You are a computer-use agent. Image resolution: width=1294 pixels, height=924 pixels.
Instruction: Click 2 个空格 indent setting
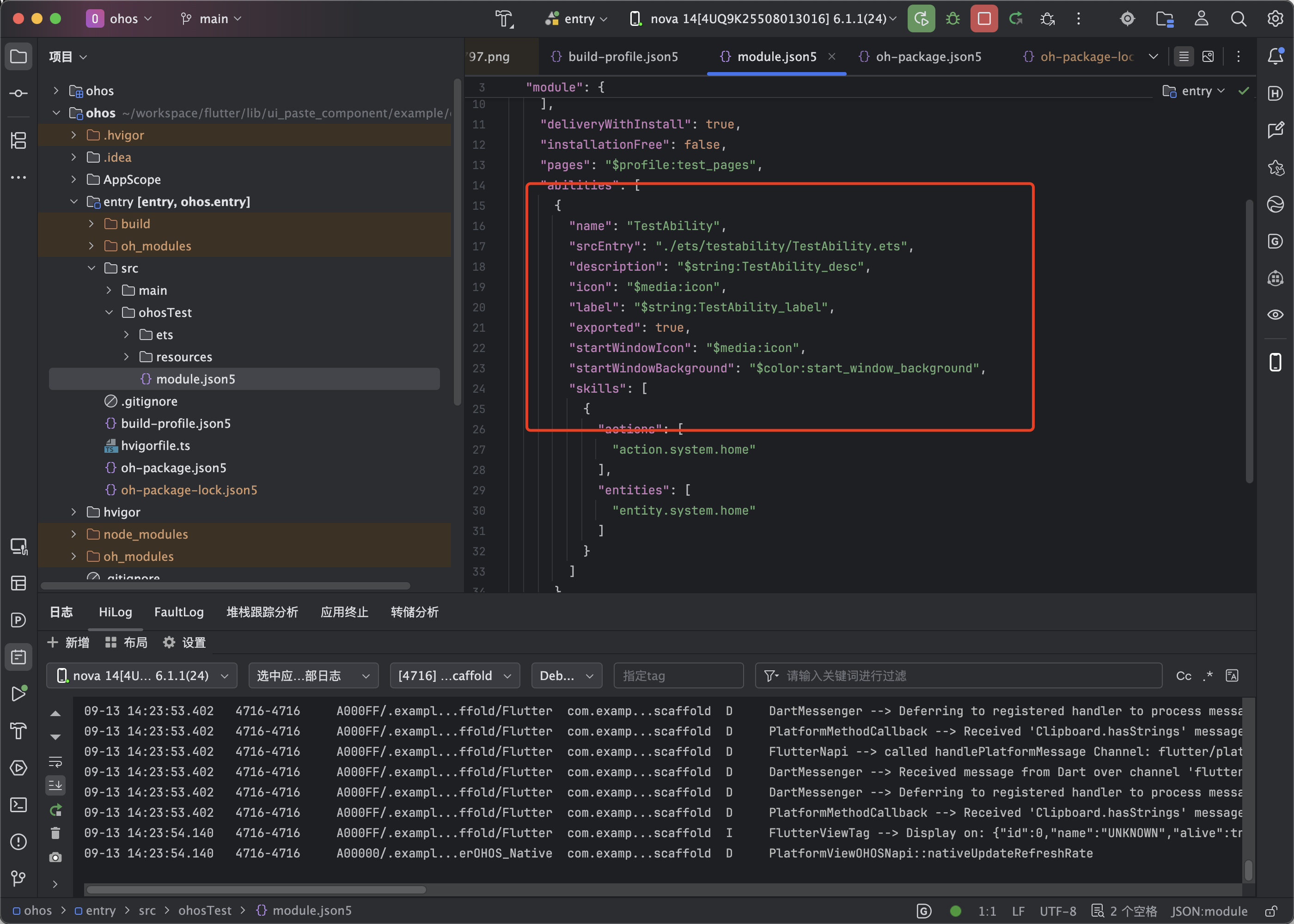click(x=1124, y=911)
